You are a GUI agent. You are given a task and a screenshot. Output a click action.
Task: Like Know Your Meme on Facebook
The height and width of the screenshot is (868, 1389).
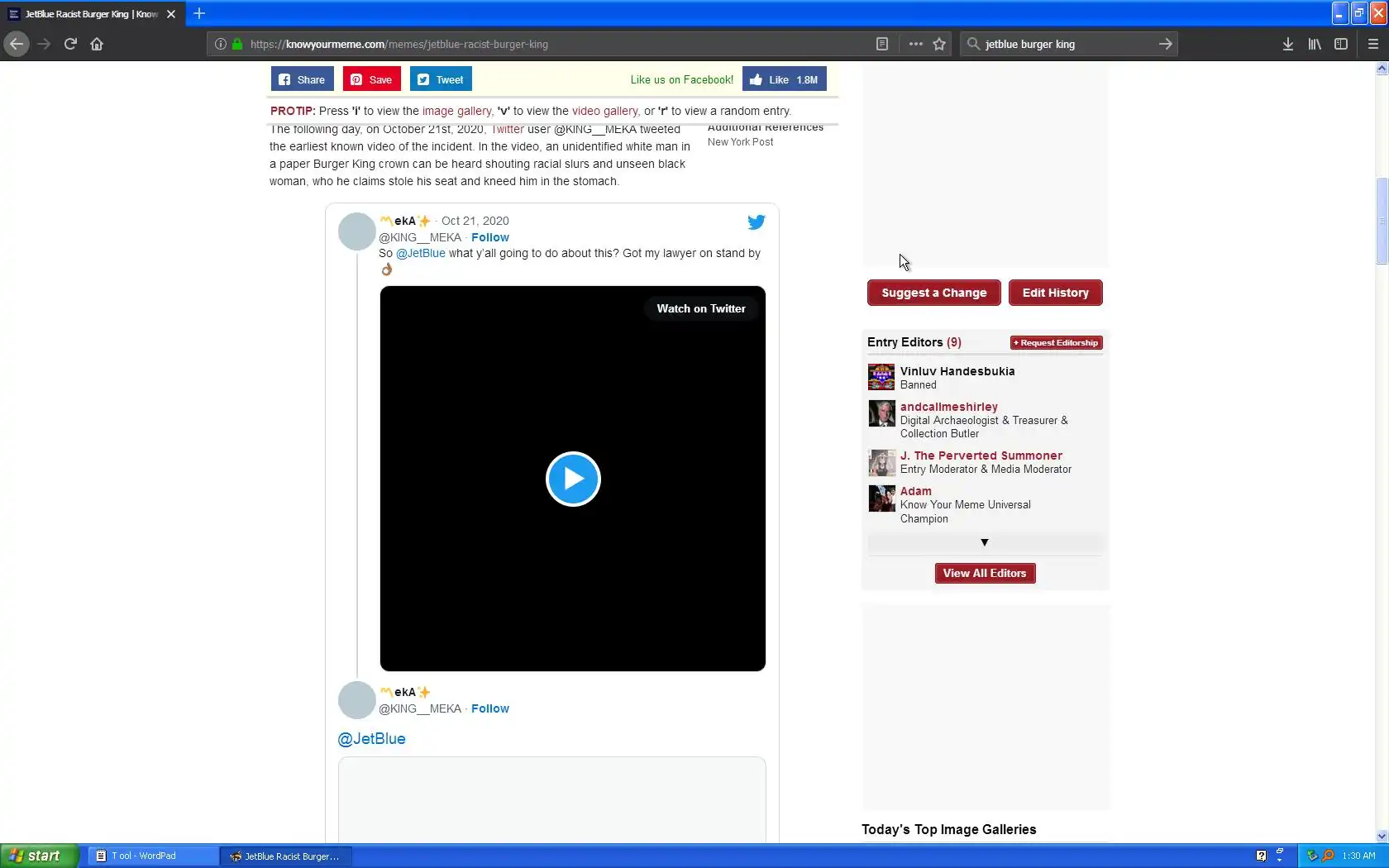point(784,79)
